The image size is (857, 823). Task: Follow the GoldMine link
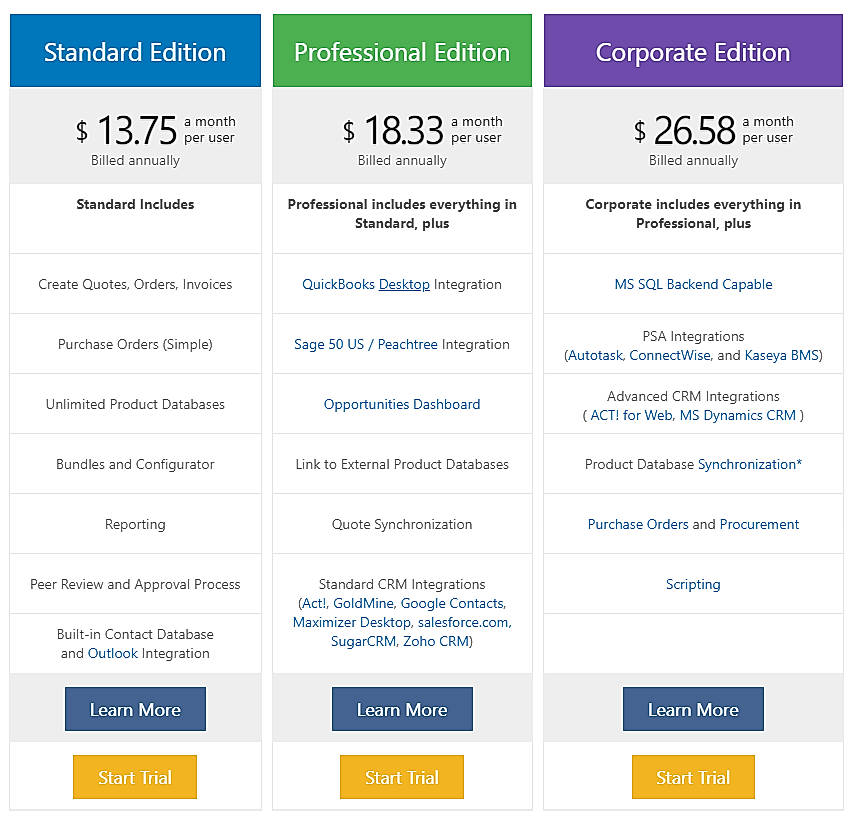[x=363, y=603]
